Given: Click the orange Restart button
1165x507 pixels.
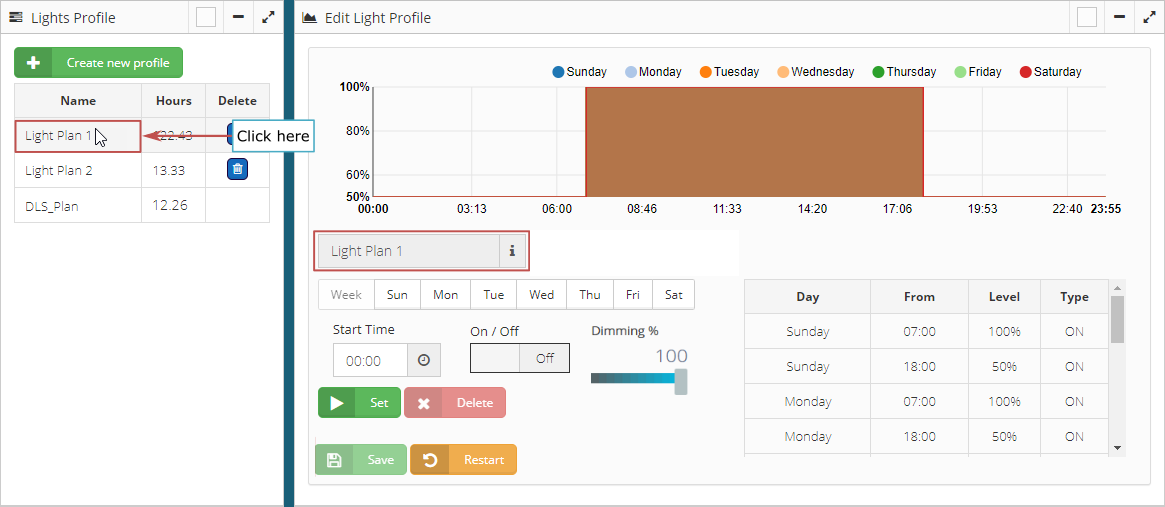Looking at the screenshot, I should point(463,460).
